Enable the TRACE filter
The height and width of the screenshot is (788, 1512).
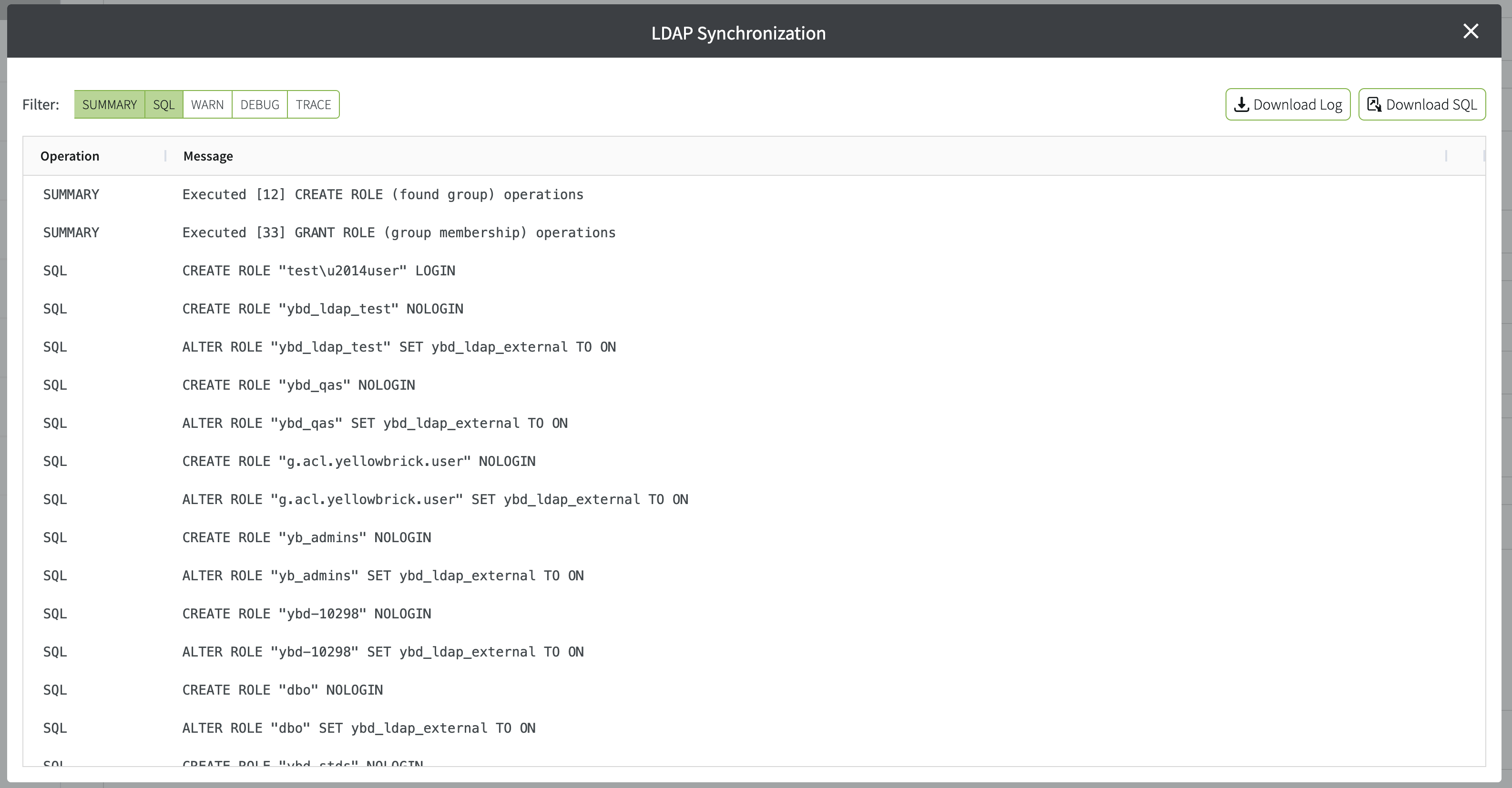pyautogui.click(x=313, y=104)
